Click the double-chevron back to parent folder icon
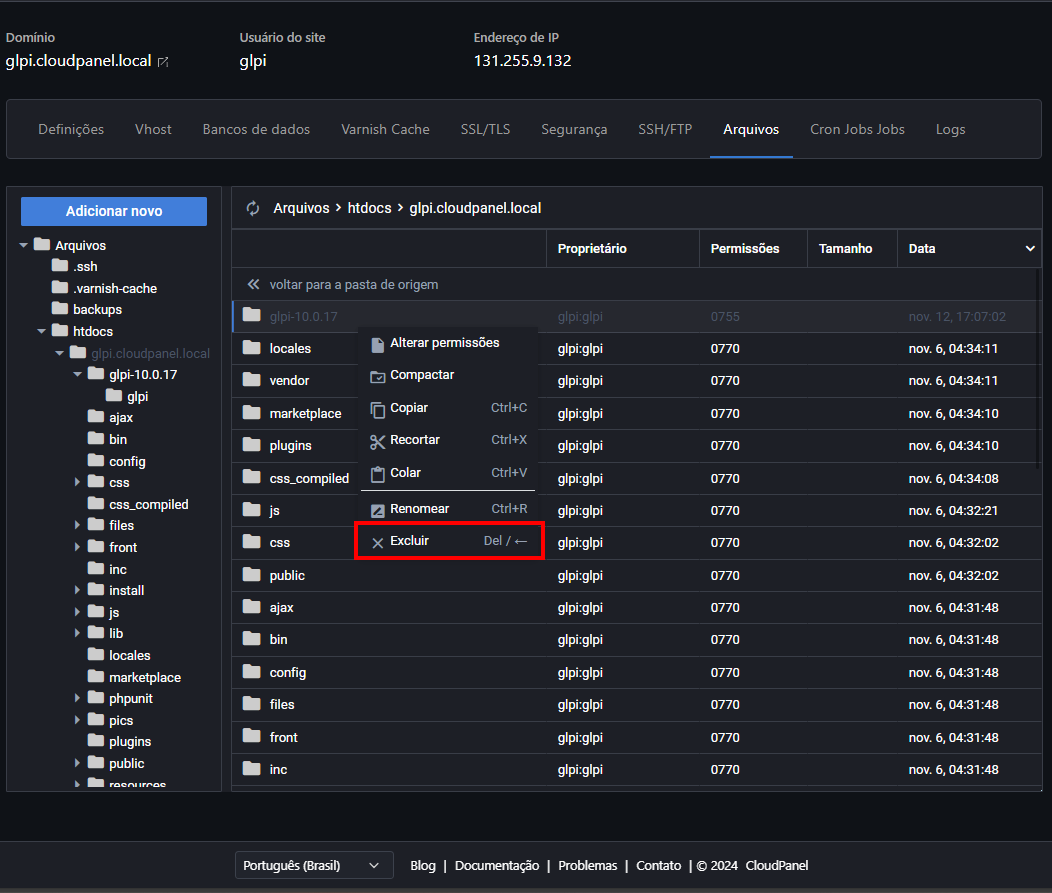Viewport: 1052px width, 893px height. pyautogui.click(x=253, y=285)
